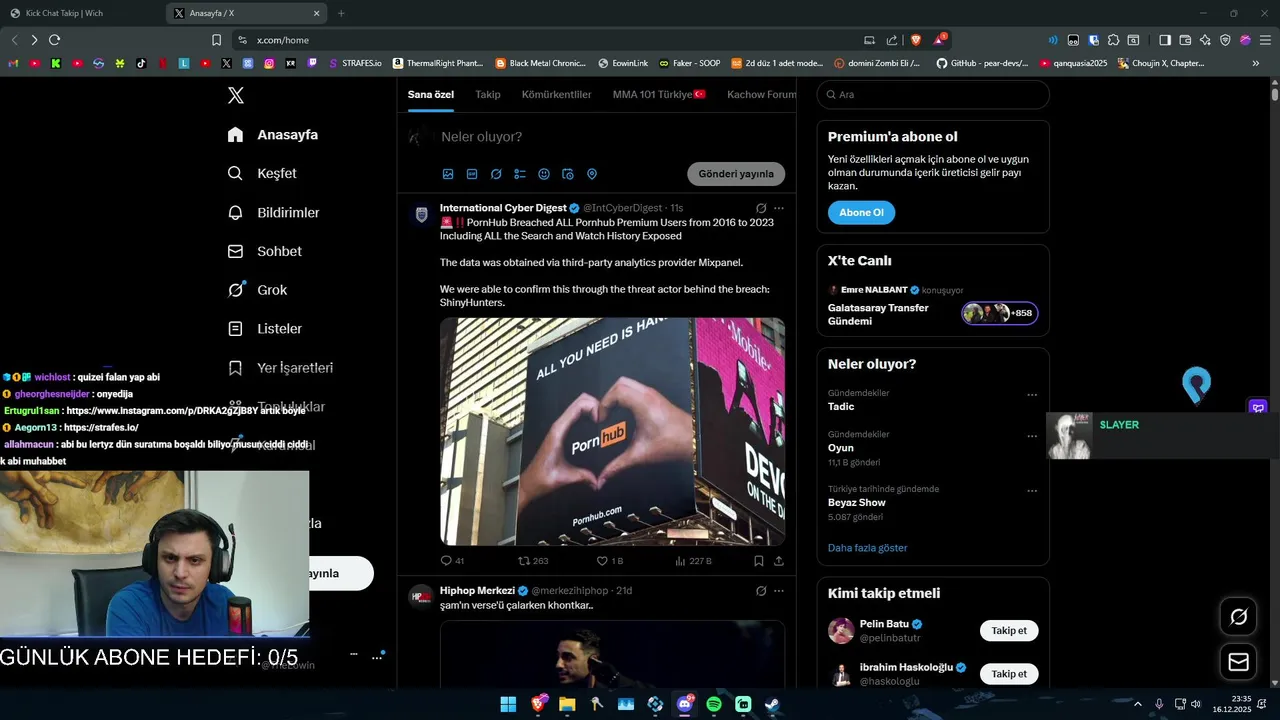Switch to the MMA 101 Türkiye tab
The width and height of the screenshot is (1280, 720).
659,94
